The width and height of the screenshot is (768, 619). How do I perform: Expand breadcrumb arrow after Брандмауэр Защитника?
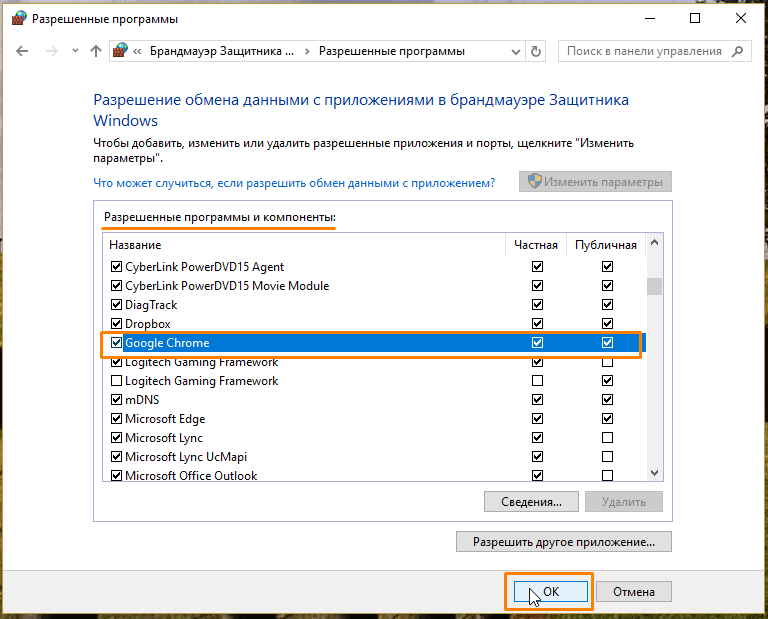point(307,51)
